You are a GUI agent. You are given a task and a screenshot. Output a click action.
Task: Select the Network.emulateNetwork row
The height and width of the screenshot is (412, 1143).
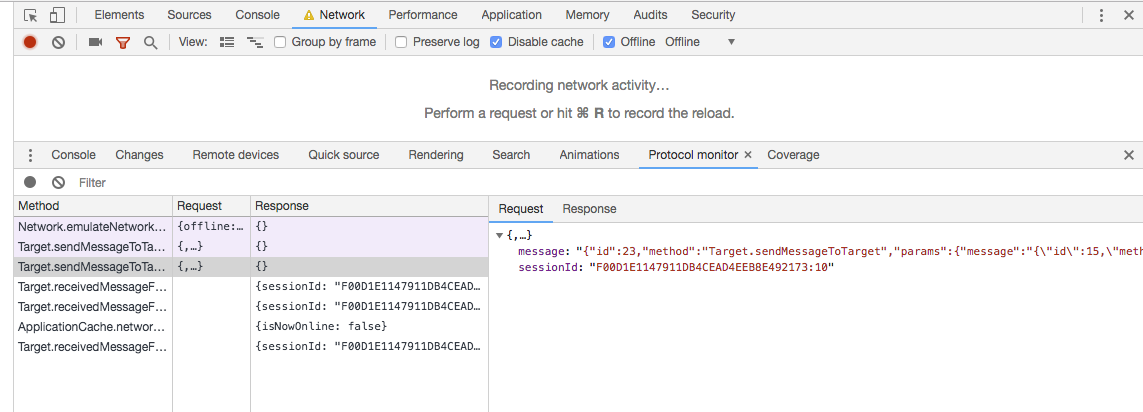pos(93,227)
